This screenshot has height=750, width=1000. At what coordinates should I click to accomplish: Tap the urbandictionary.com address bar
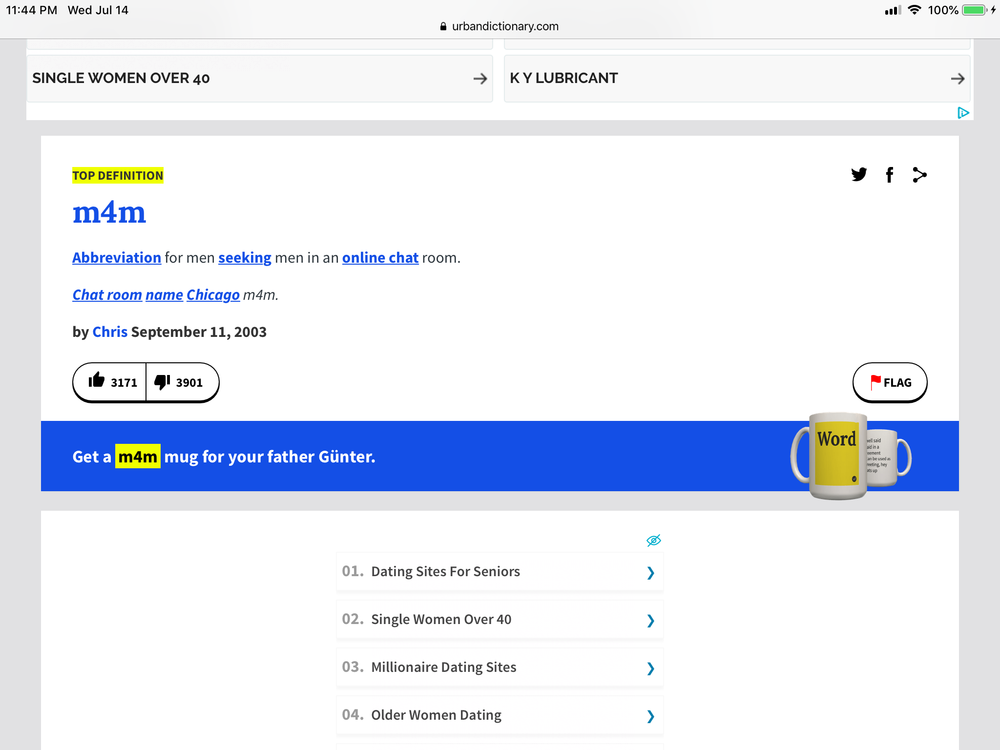(x=499, y=27)
